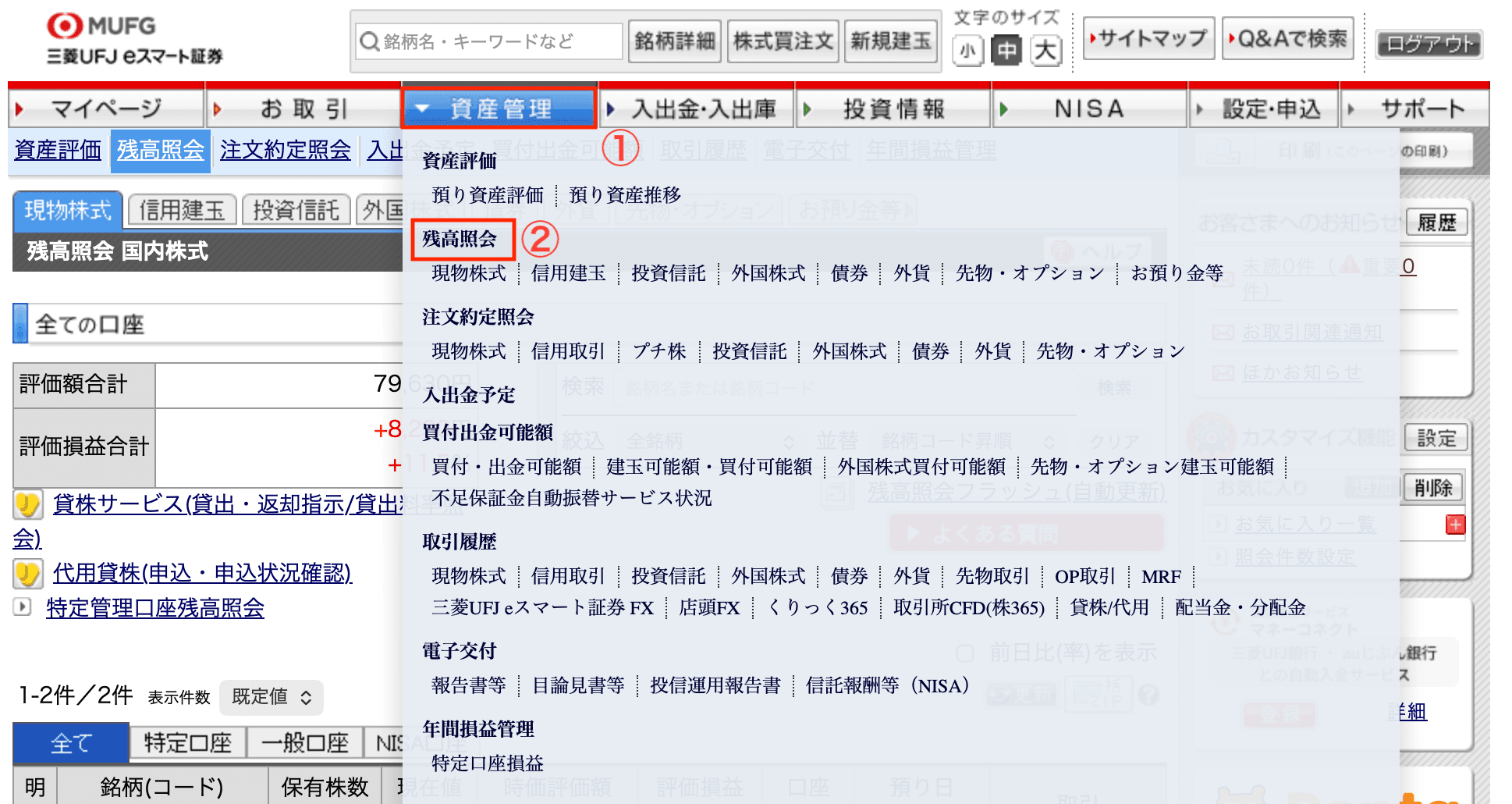Choose 信用取引 under 注文約定照会 in the menu
Image resolution: width=1512 pixels, height=804 pixels.
coord(568,351)
